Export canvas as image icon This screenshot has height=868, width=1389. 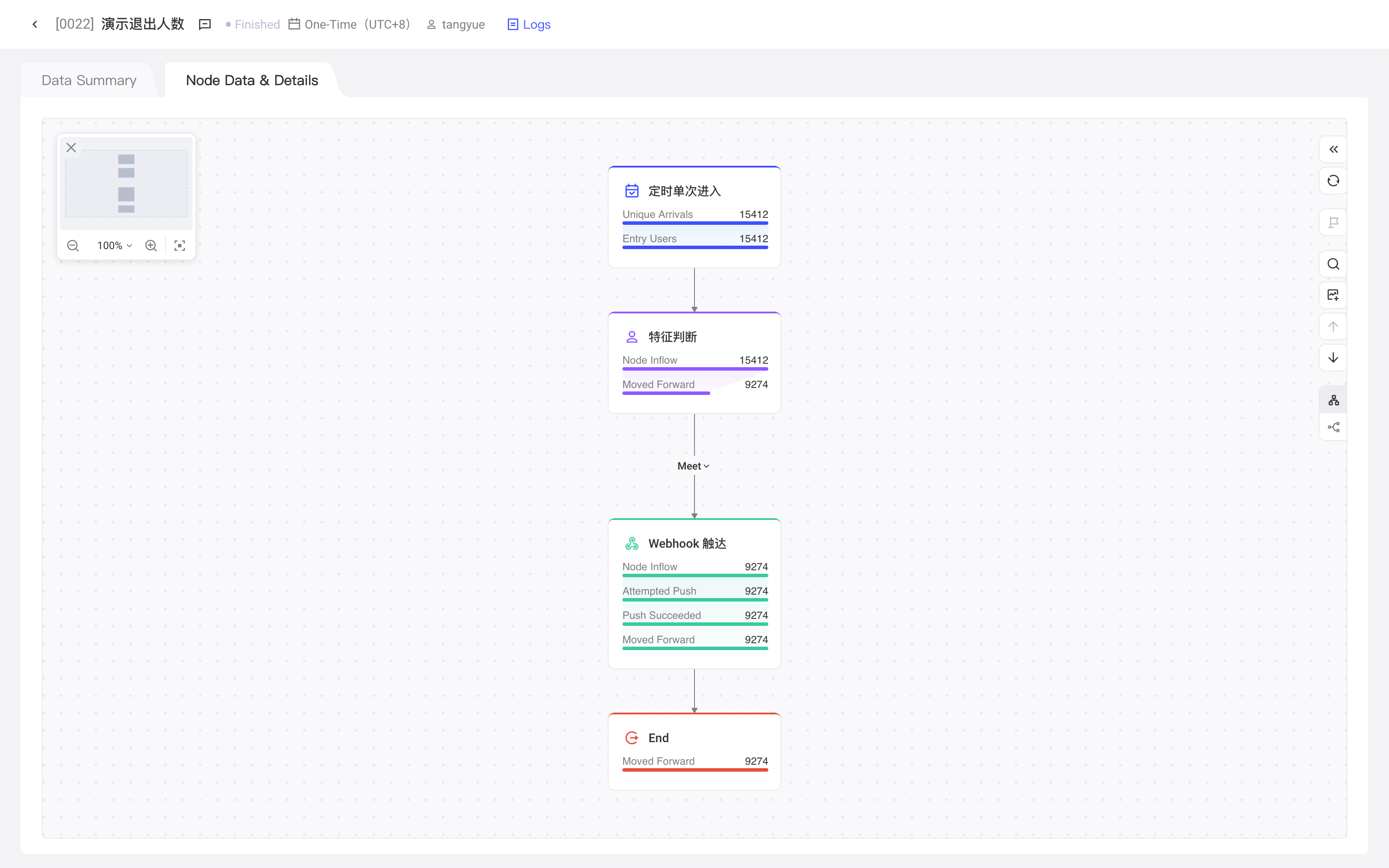click(x=1333, y=295)
